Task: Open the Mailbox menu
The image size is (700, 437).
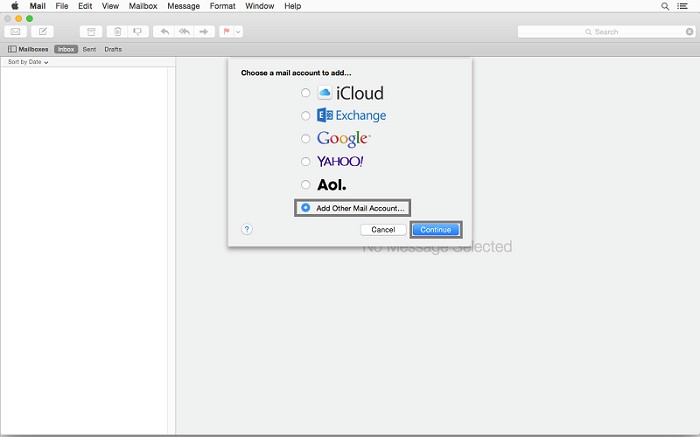Action: coord(143,6)
